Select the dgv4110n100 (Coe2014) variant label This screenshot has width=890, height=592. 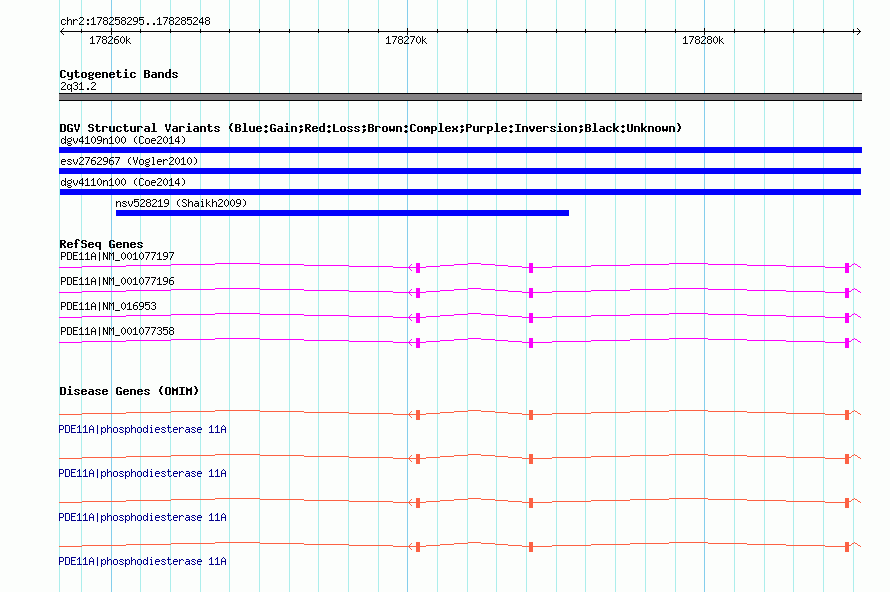(x=123, y=182)
